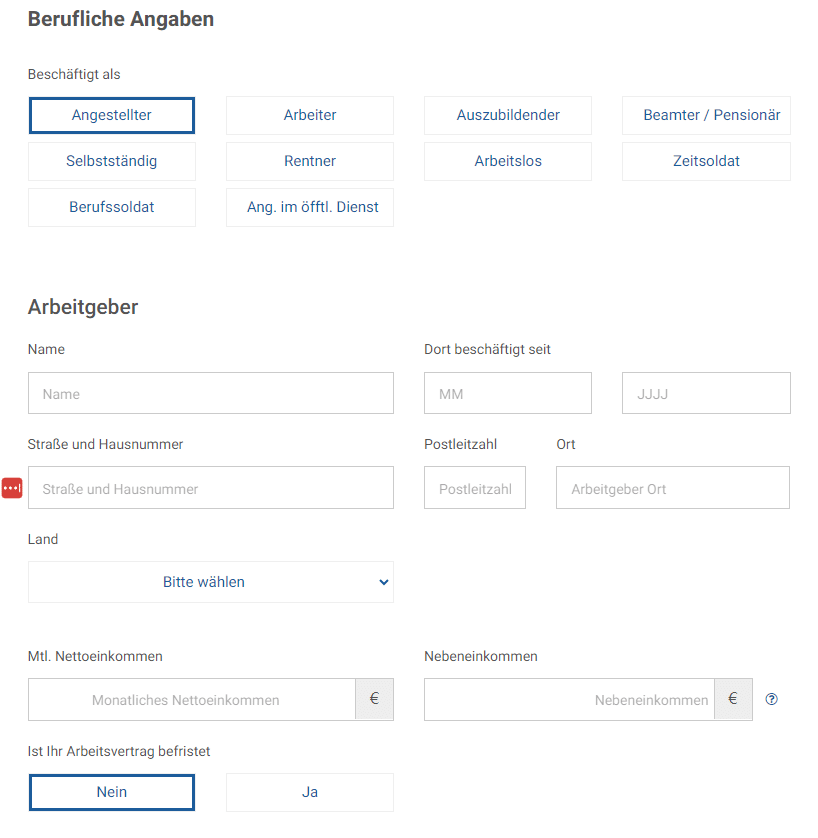
Task: Choose Beamter / Pensionär option
Action: point(706,115)
